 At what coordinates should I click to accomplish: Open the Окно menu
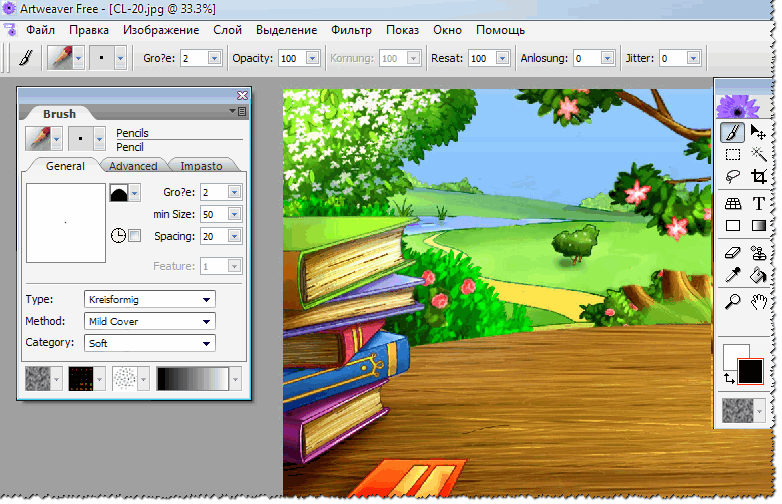[x=447, y=30]
